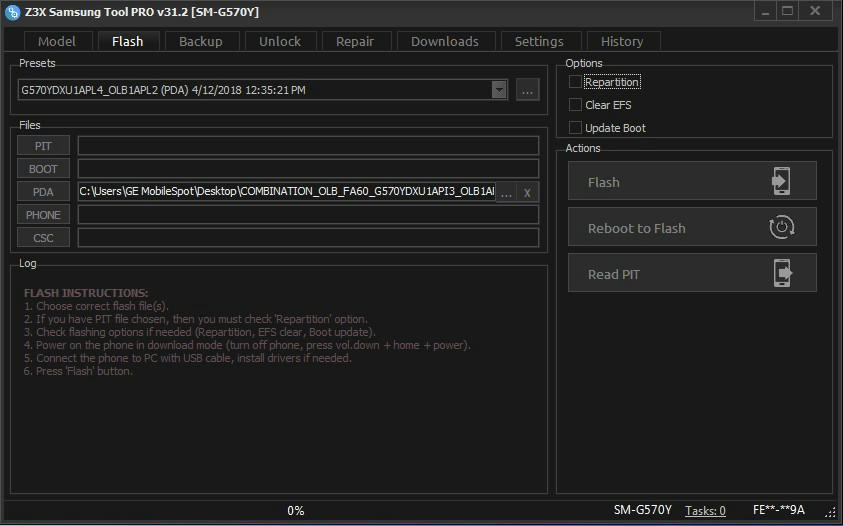This screenshot has width=843, height=526.
Task: Close the Z3X Samsung Tool window
Action: pos(815,11)
